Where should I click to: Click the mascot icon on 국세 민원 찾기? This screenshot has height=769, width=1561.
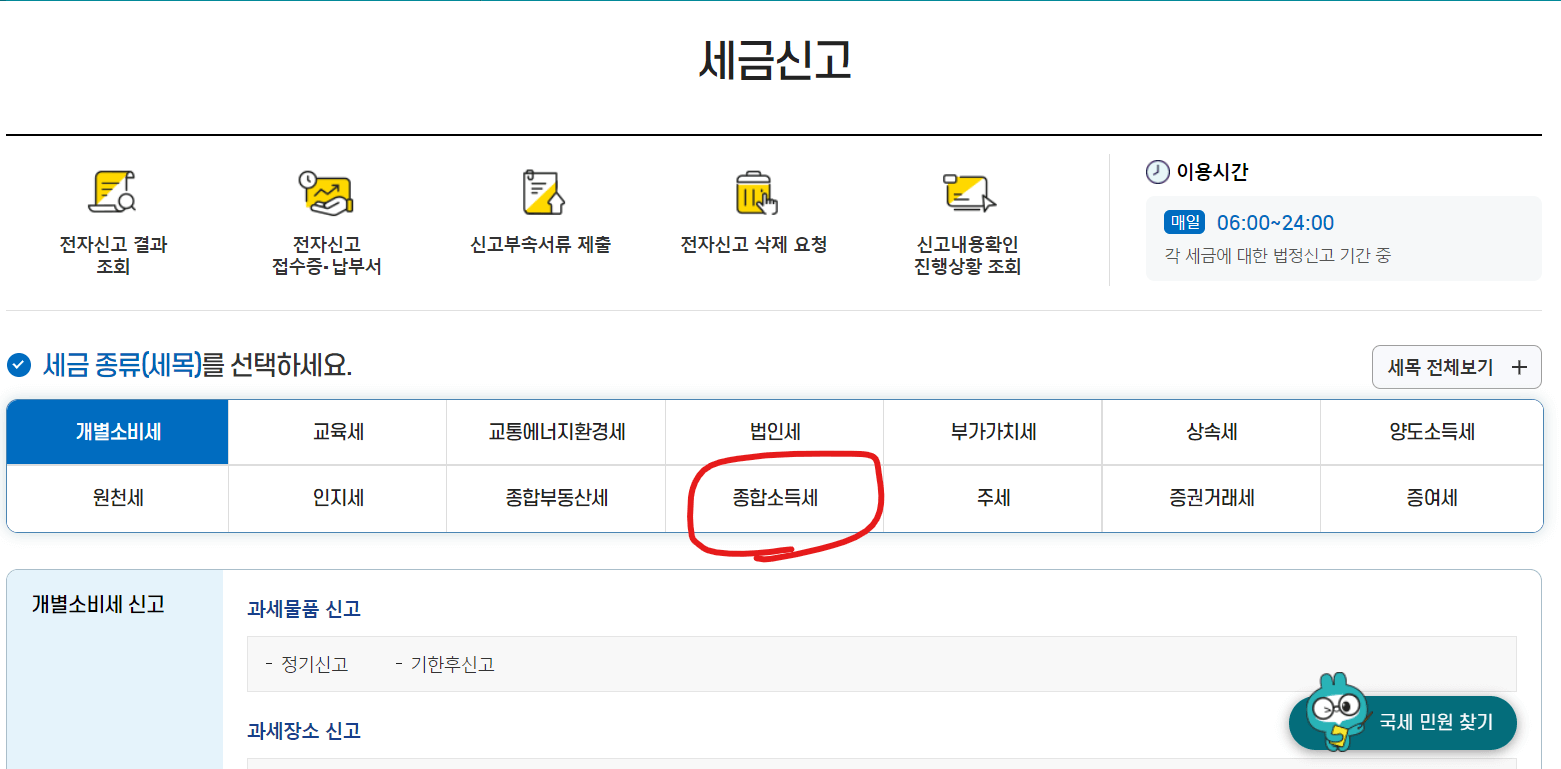click(1338, 712)
